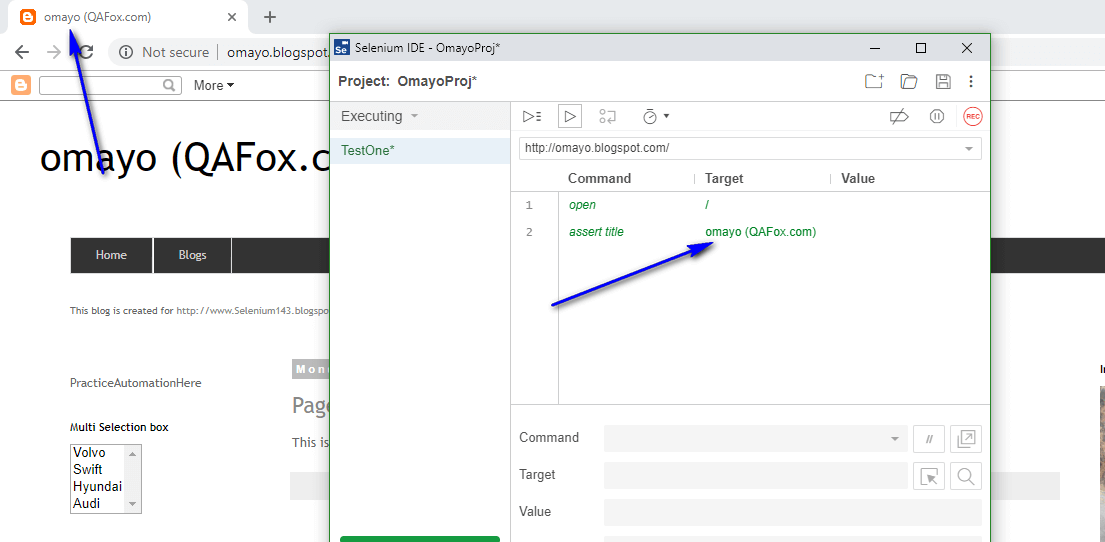Find target in page magnifier icon
The width and height of the screenshot is (1105, 542).
(965, 476)
